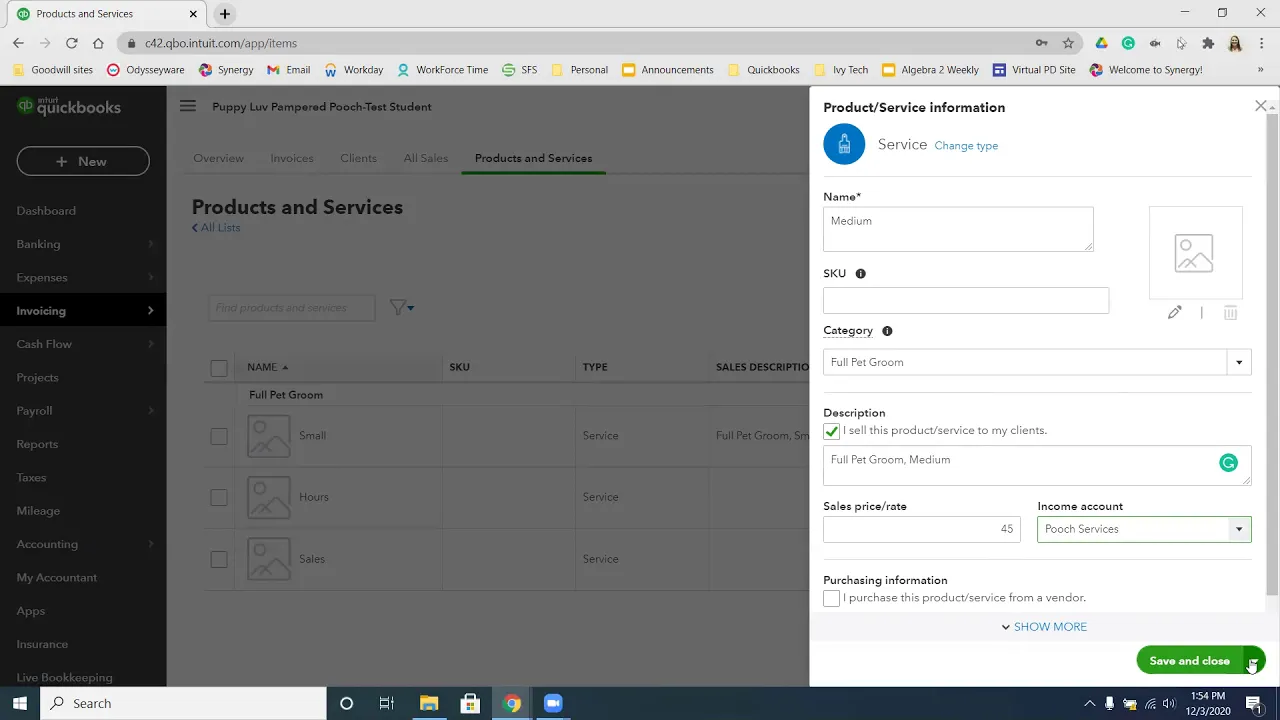
Task: Switch to the All Sales tab
Action: (426, 158)
